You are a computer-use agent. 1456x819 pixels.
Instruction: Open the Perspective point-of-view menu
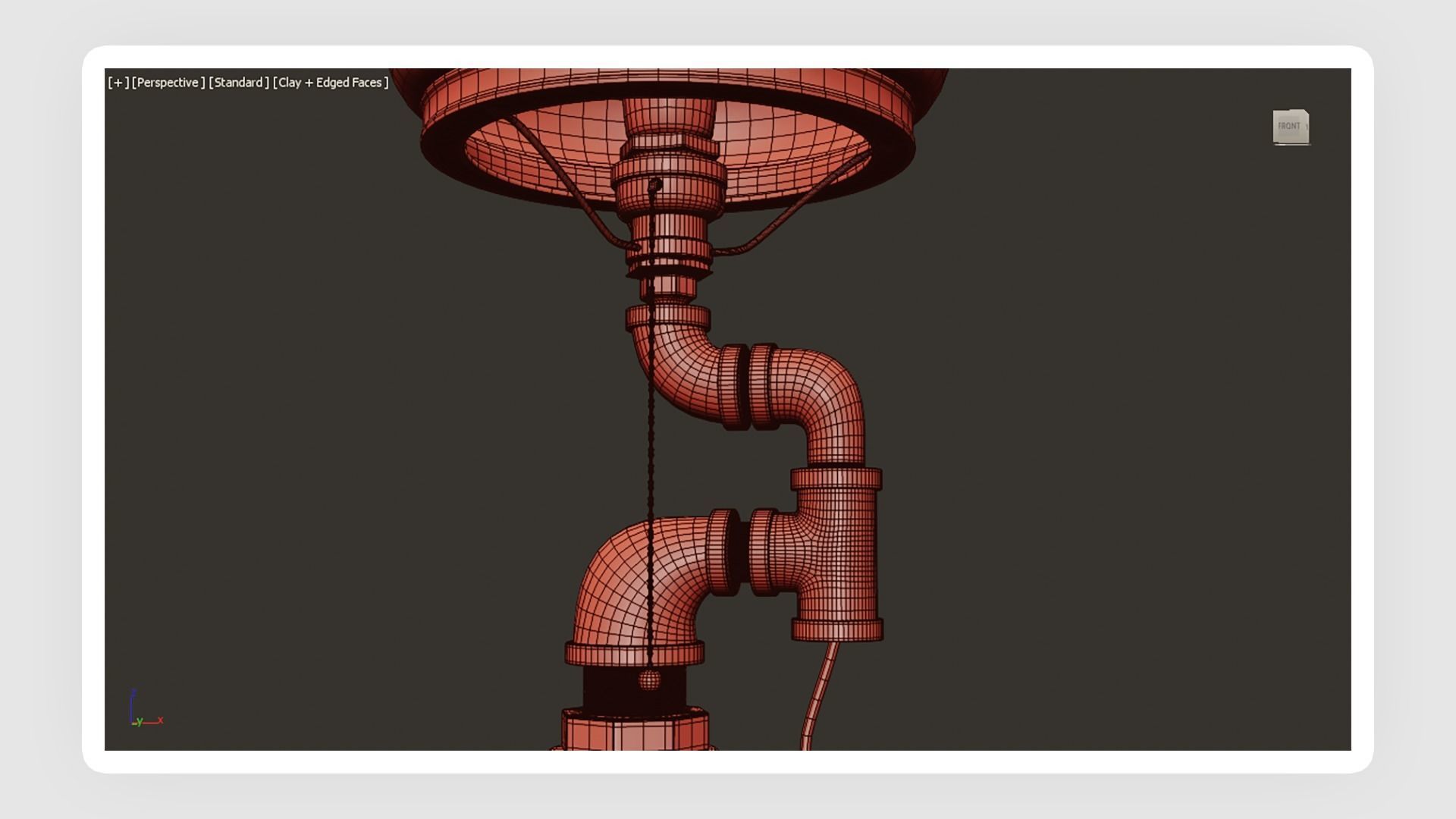pyautogui.click(x=168, y=83)
